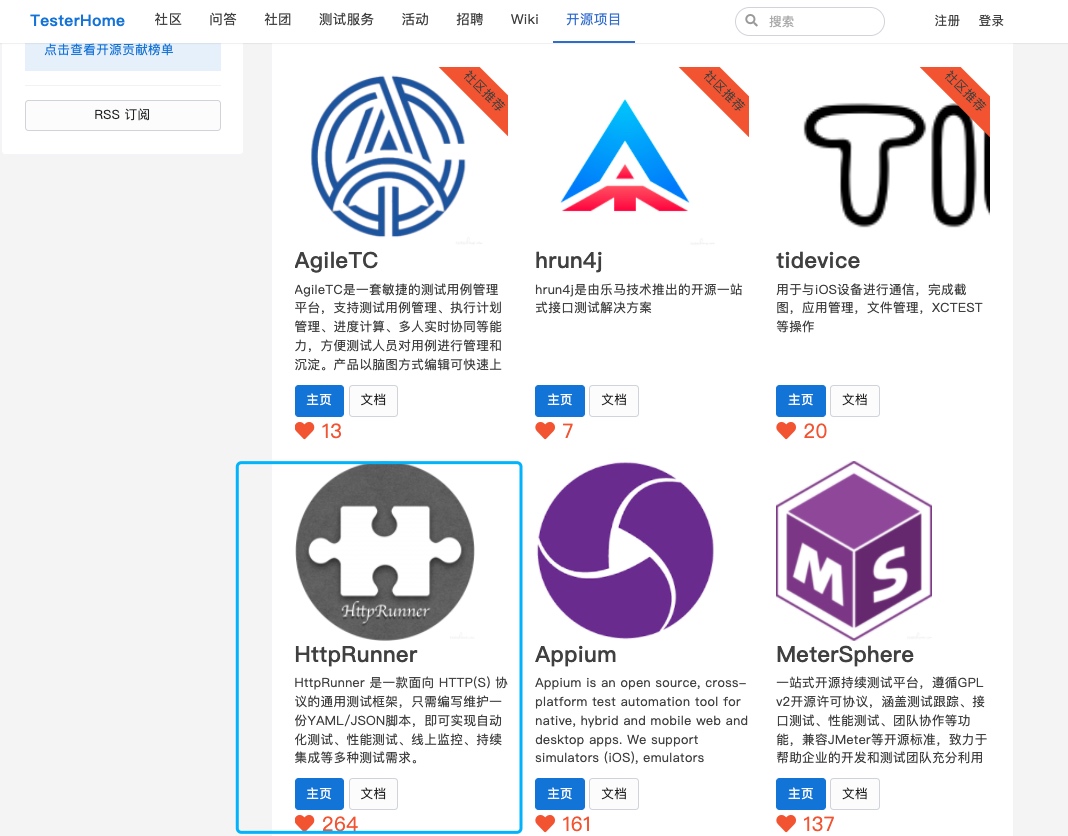
Task: Like HttpRunner via heart icon
Action: (x=304, y=824)
